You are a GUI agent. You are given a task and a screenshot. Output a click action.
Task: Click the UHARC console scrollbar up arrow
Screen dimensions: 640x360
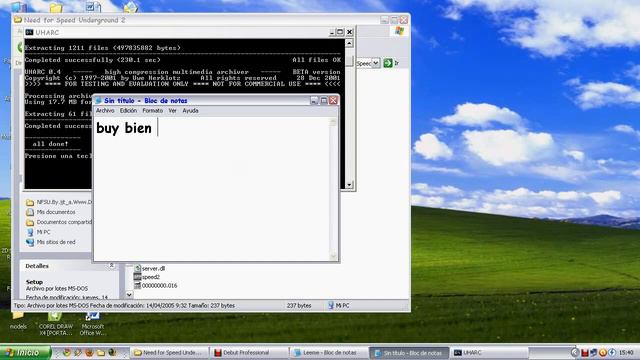coord(349,43)
